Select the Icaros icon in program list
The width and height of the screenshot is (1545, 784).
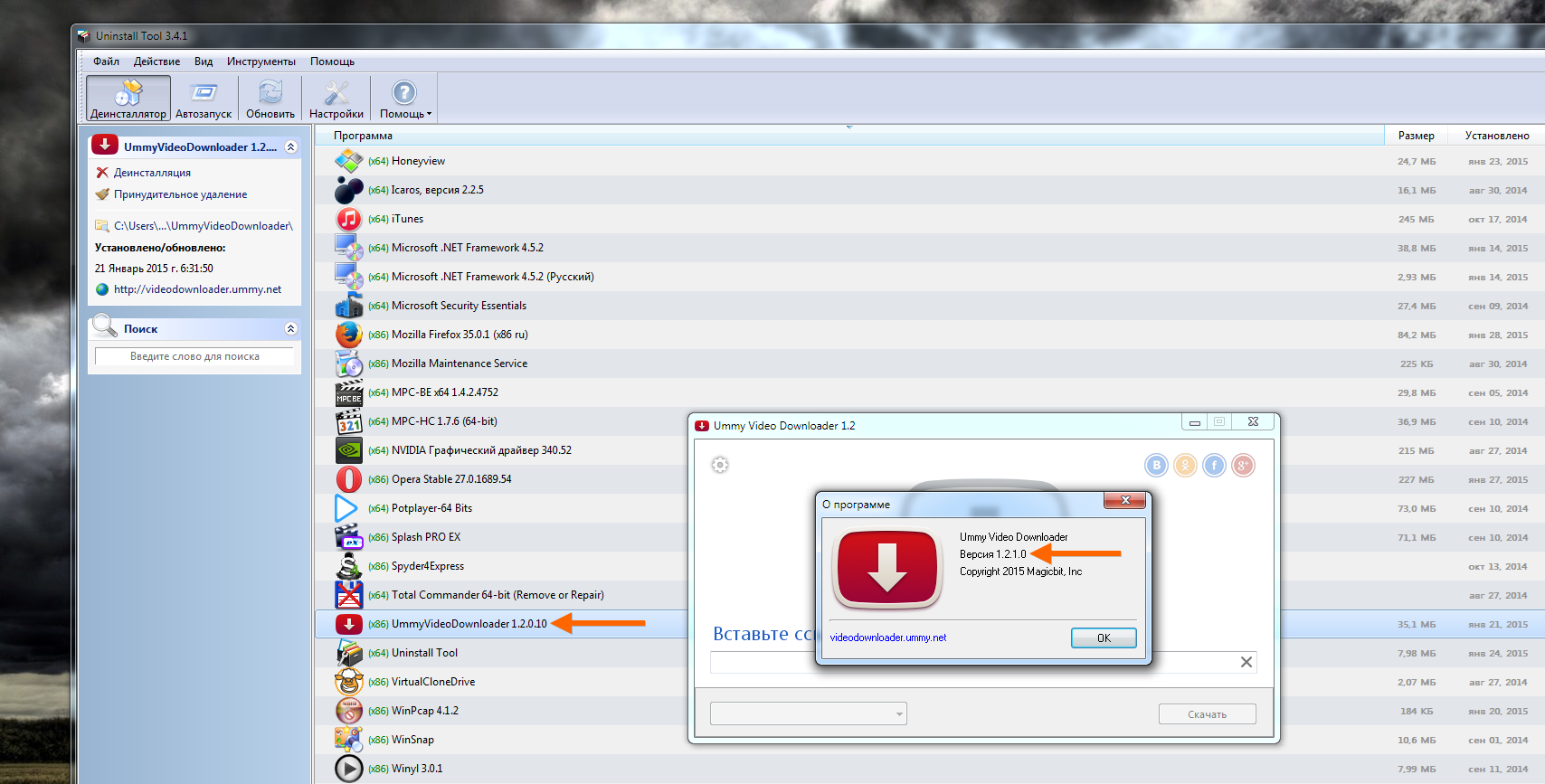click(348, 190)
